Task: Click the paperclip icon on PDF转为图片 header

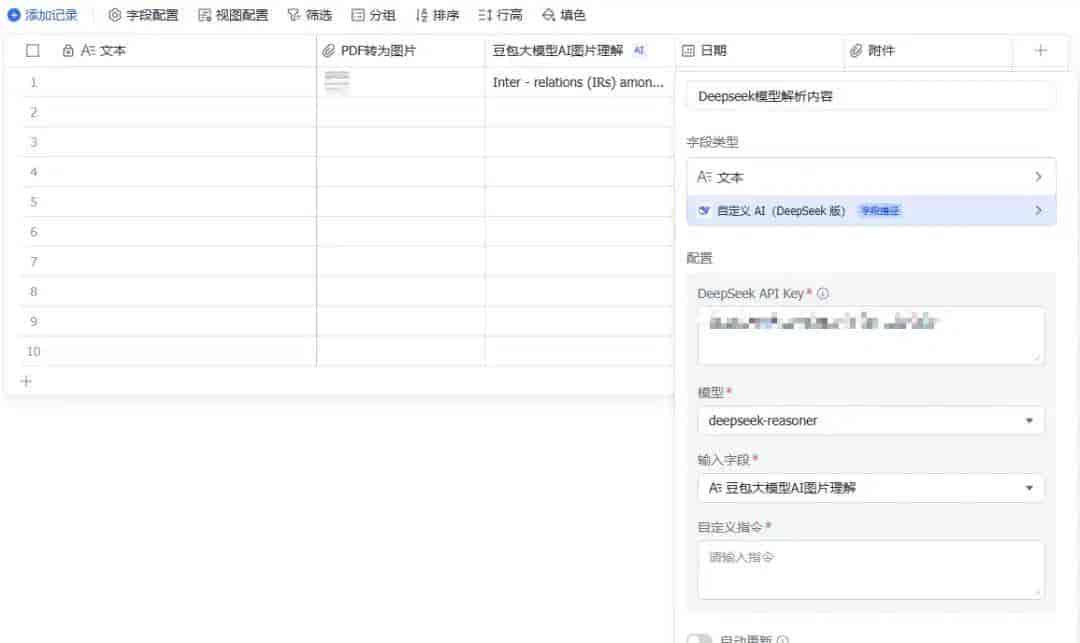Action: click(x=329, y=50)
